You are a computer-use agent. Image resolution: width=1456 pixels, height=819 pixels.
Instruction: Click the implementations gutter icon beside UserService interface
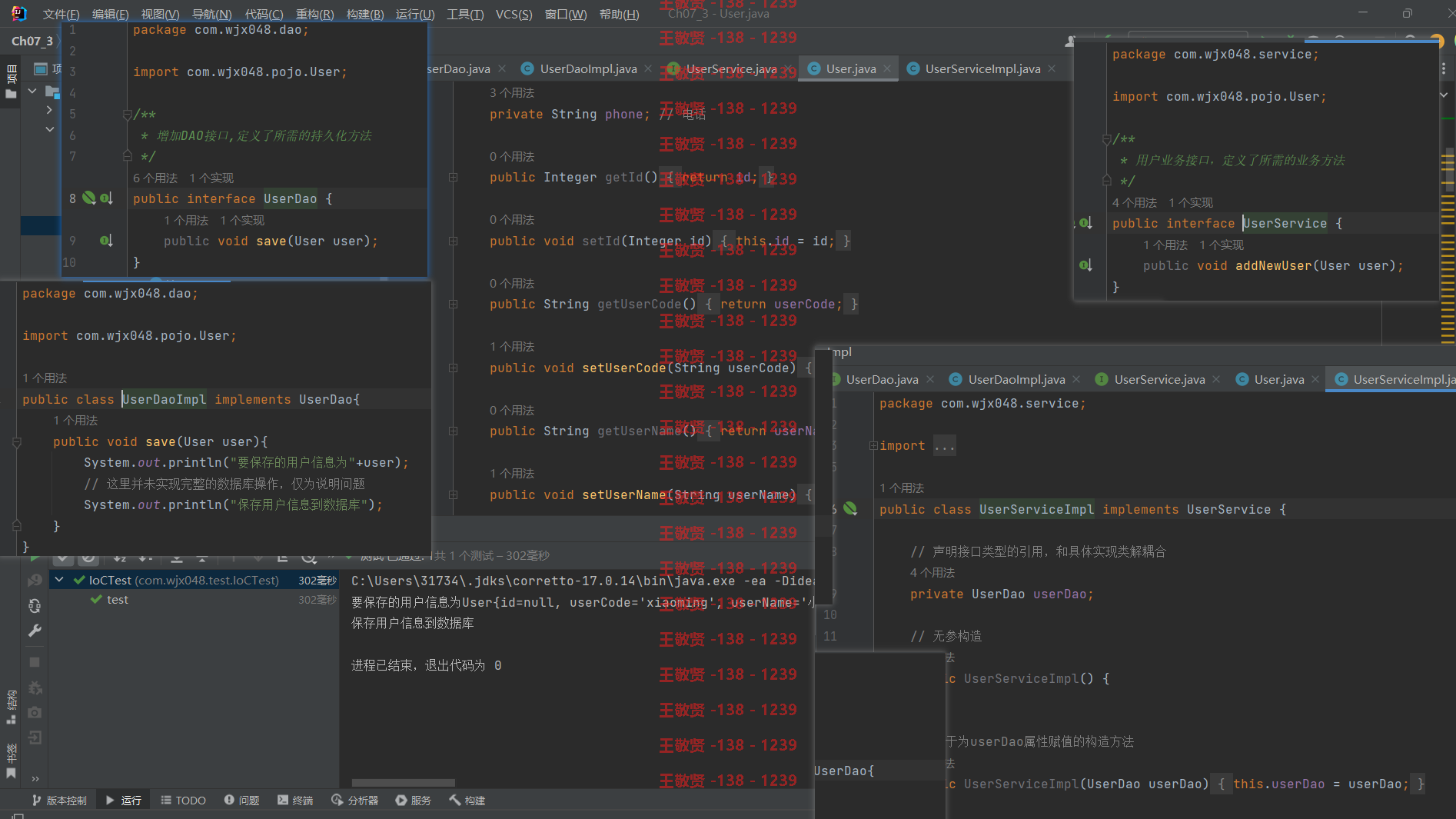[x=1085, y=223]
